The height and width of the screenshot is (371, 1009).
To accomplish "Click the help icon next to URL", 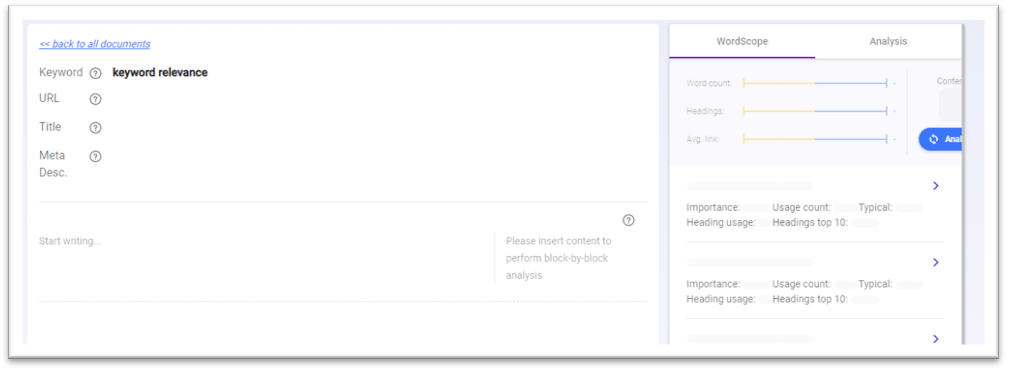I will click(95, 99).
